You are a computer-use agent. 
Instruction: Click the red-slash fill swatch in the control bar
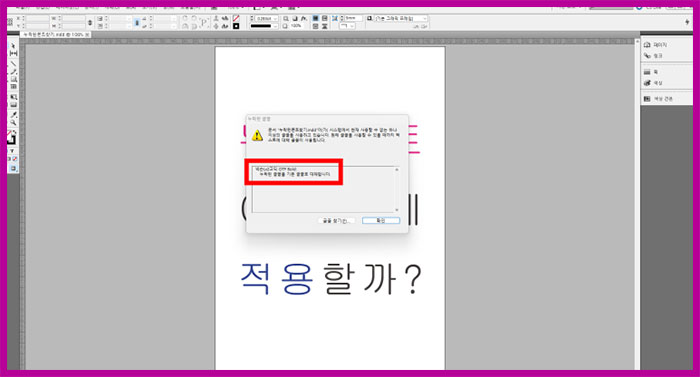(236, 18)
